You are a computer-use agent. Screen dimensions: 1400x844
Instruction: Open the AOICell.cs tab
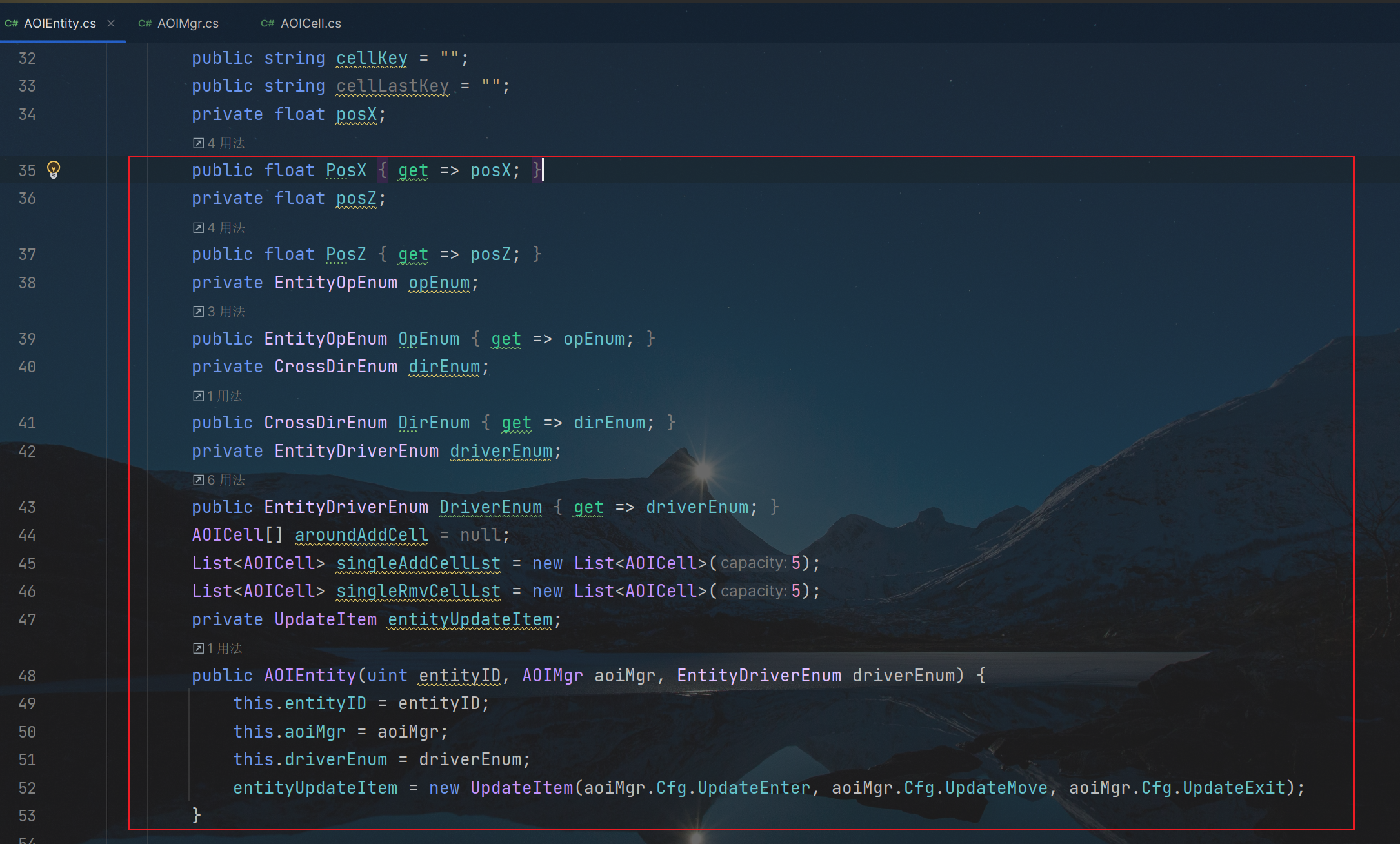tap(310, 23)
